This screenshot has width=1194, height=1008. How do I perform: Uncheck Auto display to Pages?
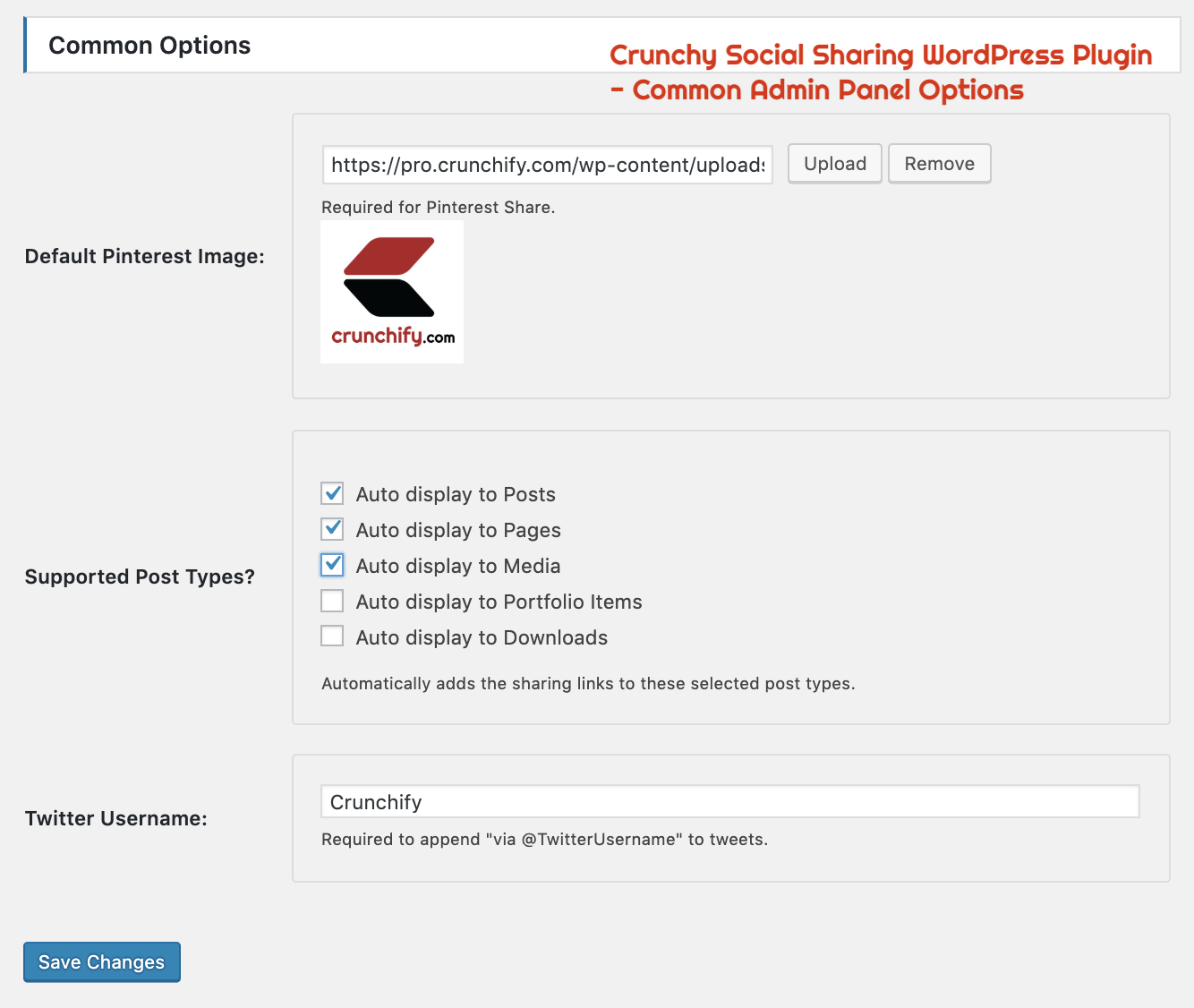coord(332,529)
